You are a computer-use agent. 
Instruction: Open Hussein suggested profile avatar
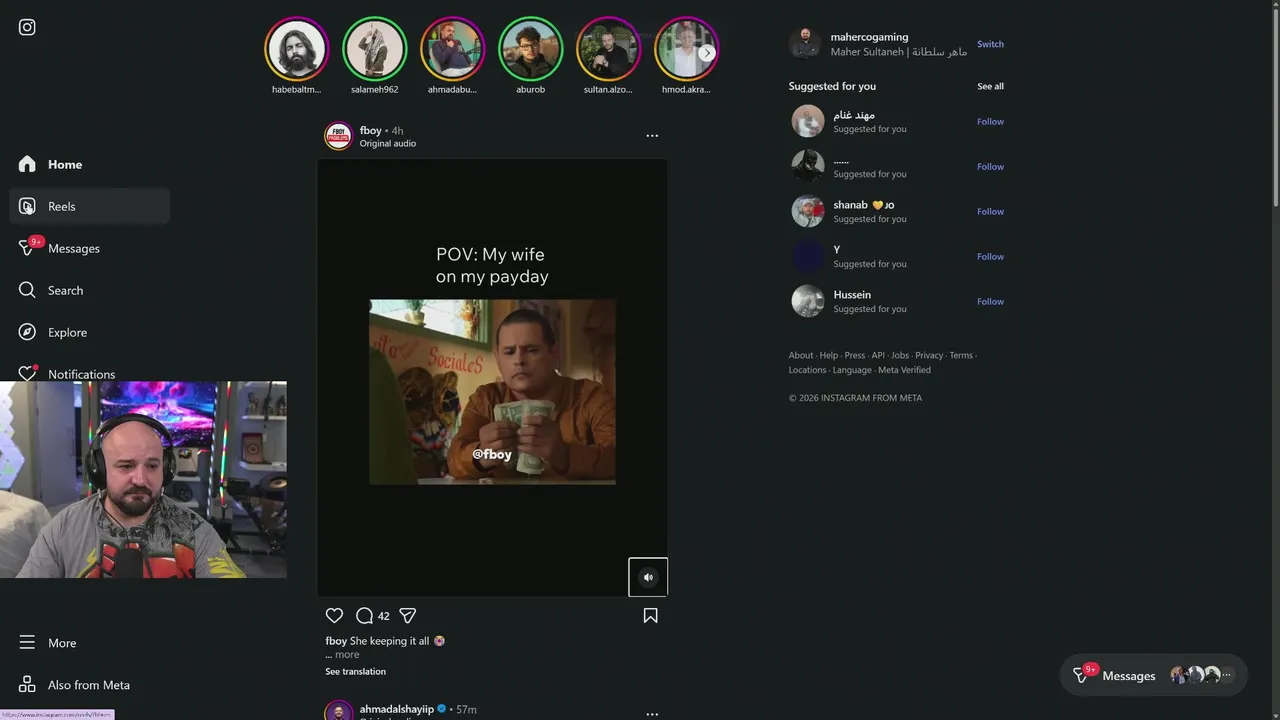(x=808, y=301)
